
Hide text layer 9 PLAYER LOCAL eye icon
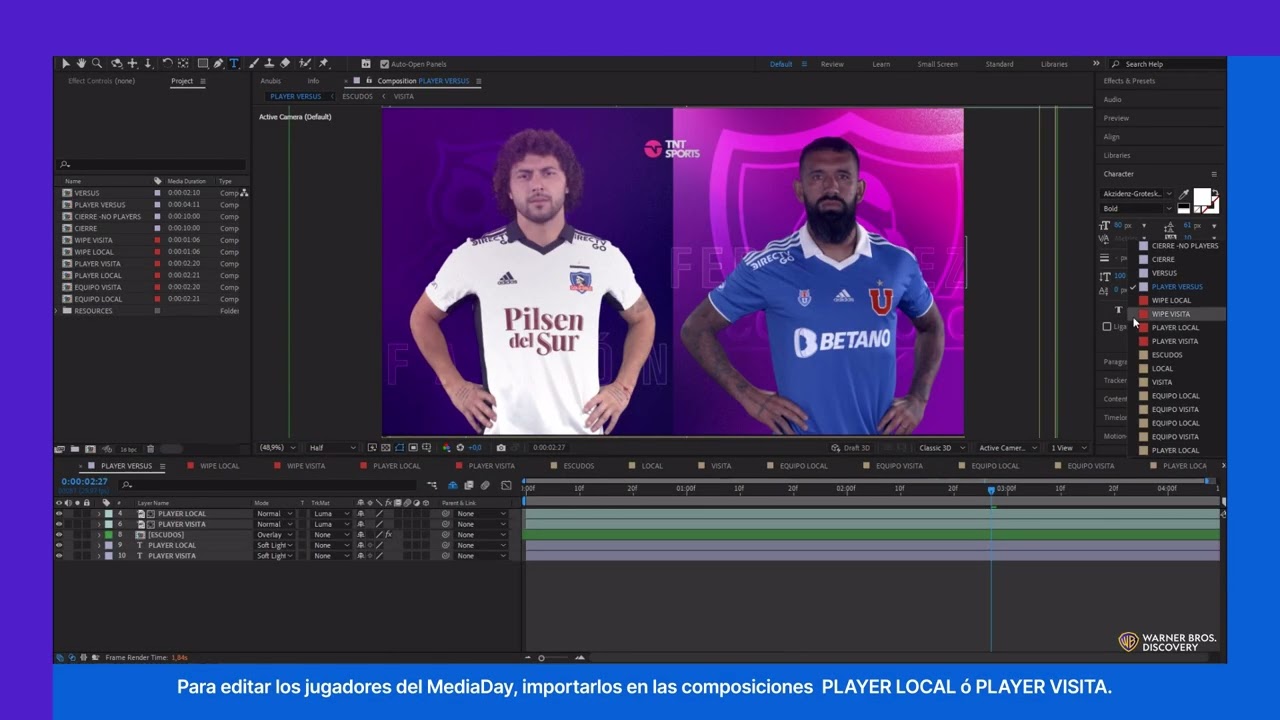(59, 545)
